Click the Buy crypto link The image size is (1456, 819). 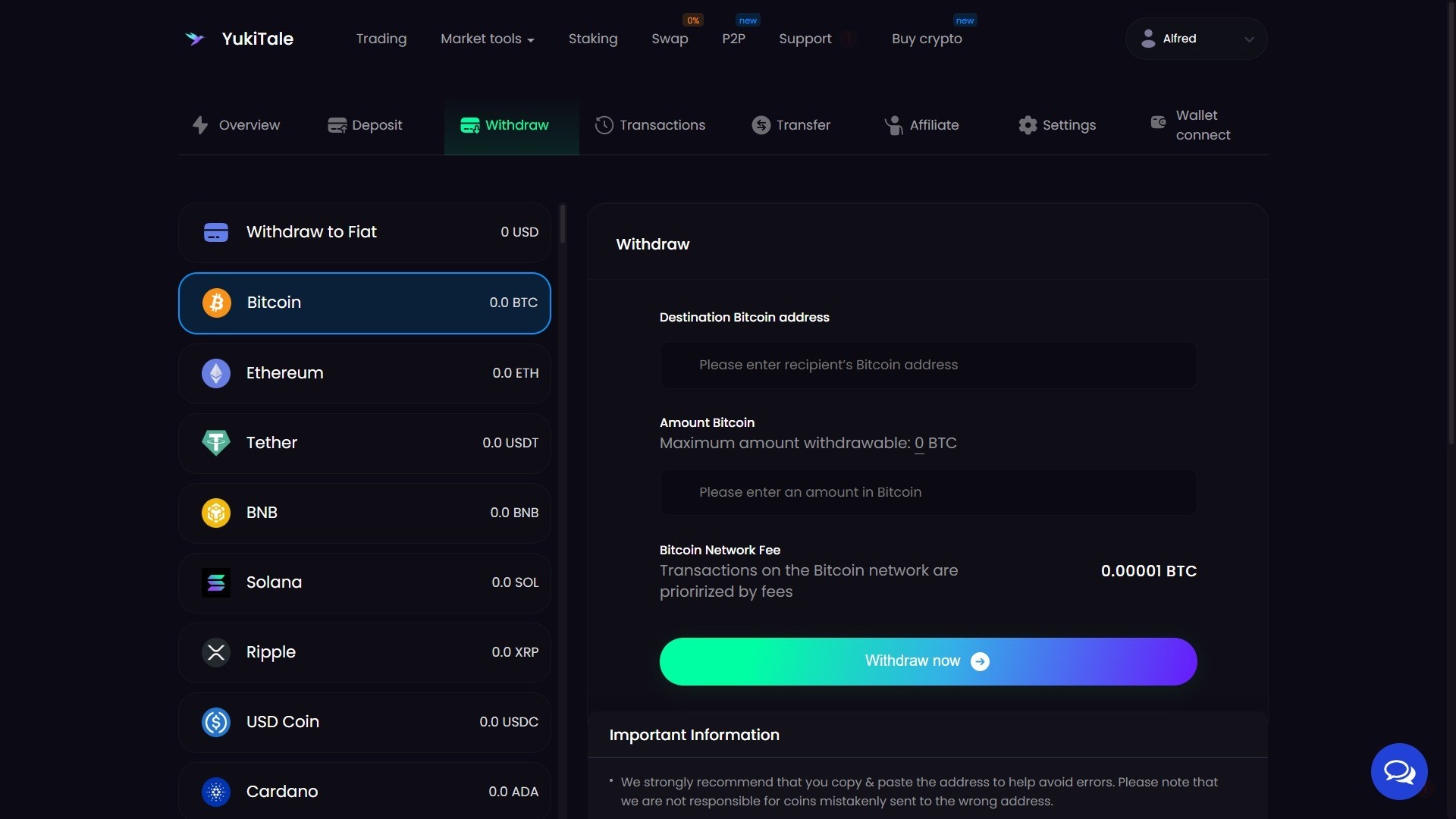pyautogui.click(x=926, y=39)
